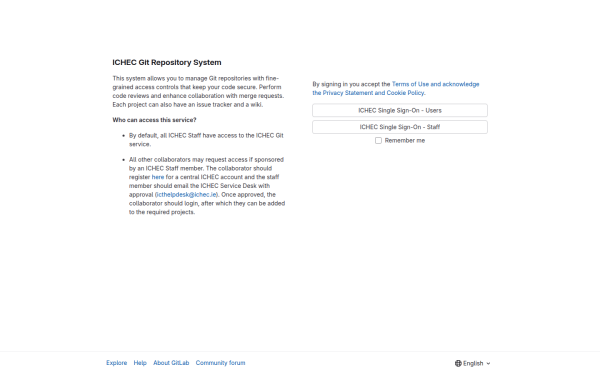Viewport: 600px width, 375px height.
Task: Go to Explore in the footer
Action: (117, 363)
